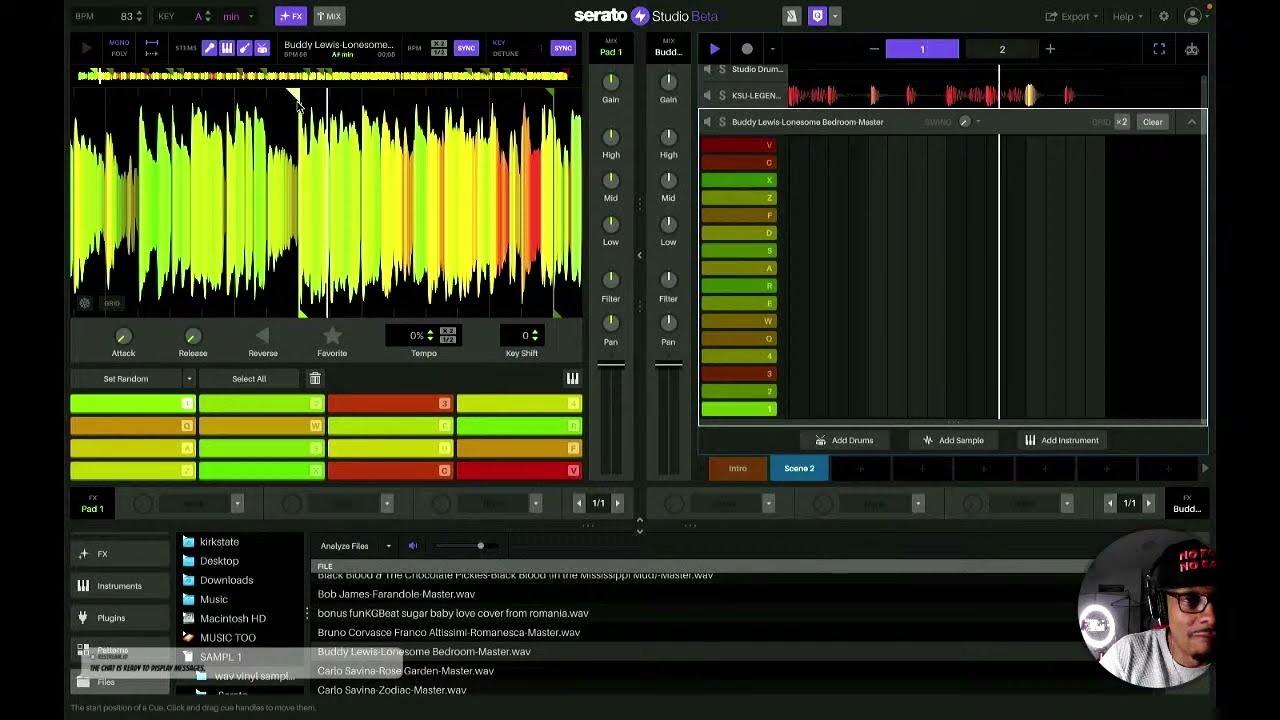Click the Add Instrument button
Screen dimensions: 1280x720
pos(1062,440)
